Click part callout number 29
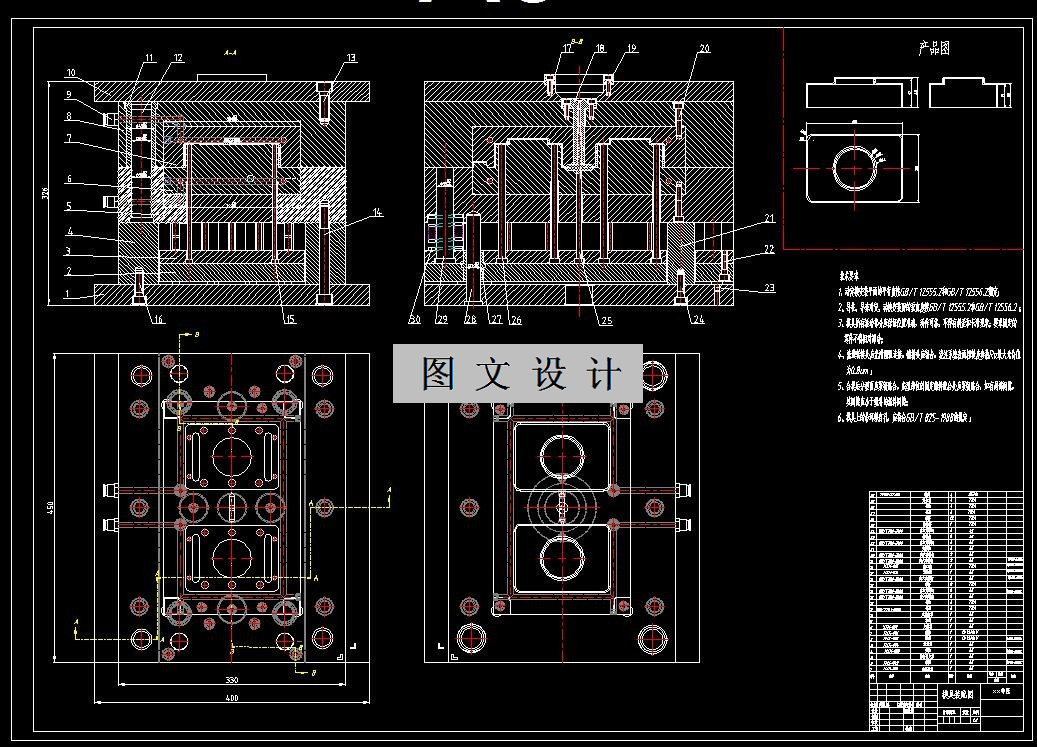 442,320
